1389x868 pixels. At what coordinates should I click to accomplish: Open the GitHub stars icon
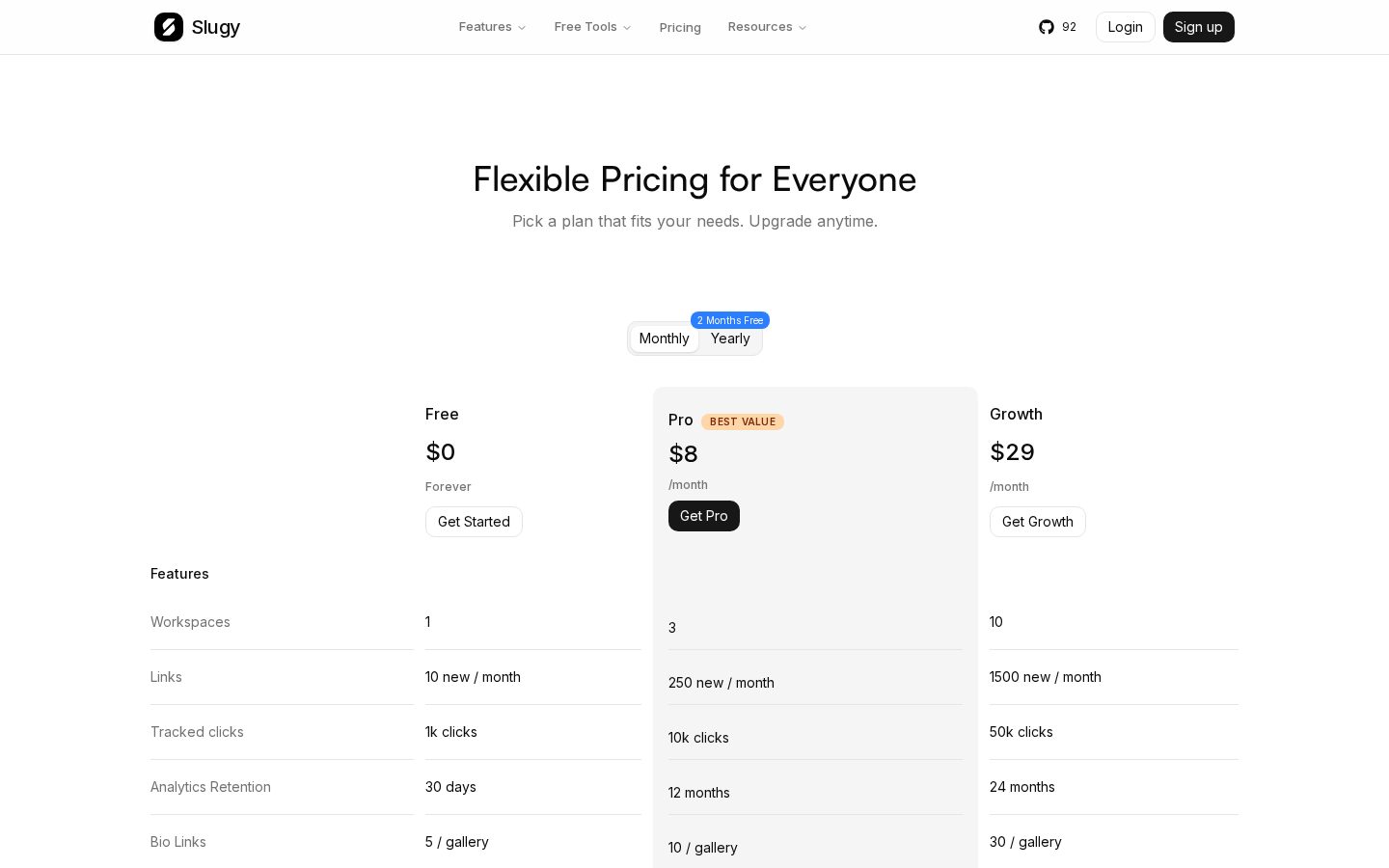click(1047, 27)
